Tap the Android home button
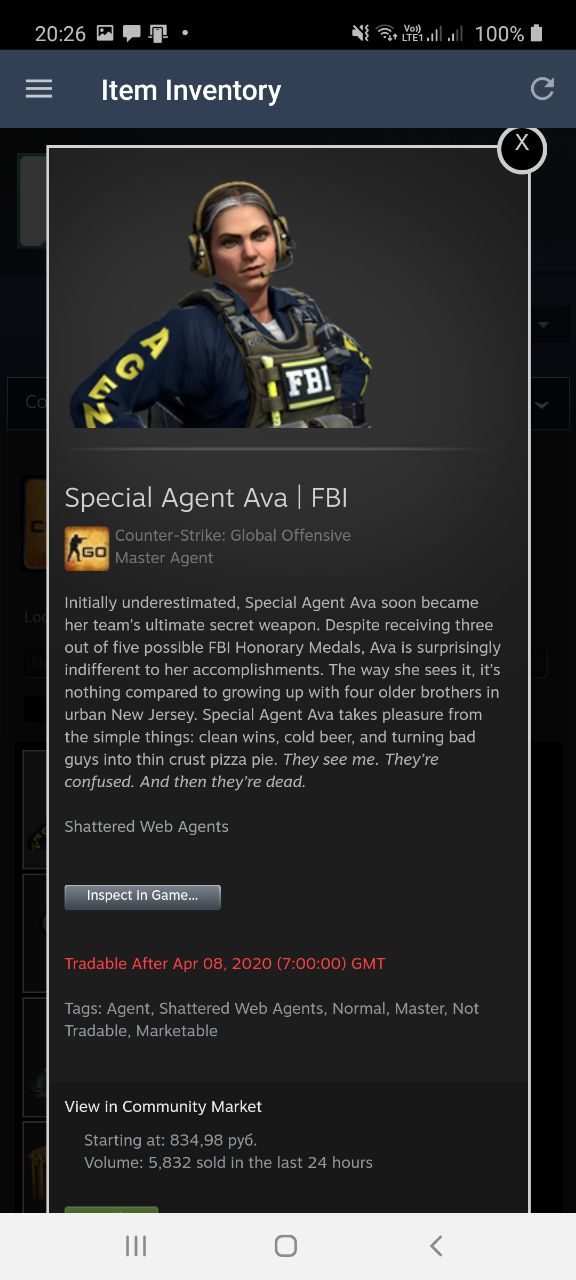Screen dimensions: 576x1280 [x=286, y=1245]
